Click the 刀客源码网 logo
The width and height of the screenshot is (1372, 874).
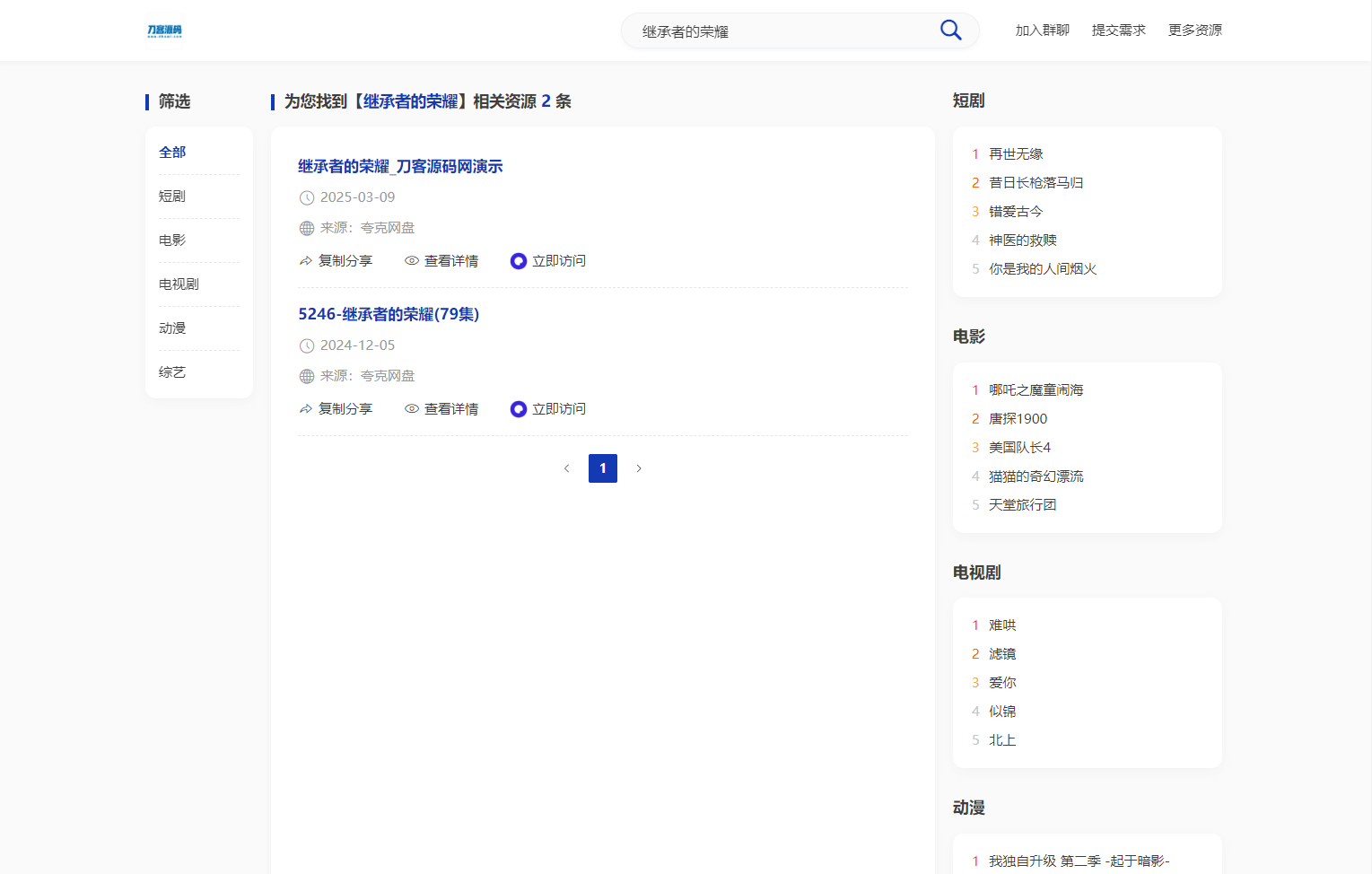[x=165, y=30]
